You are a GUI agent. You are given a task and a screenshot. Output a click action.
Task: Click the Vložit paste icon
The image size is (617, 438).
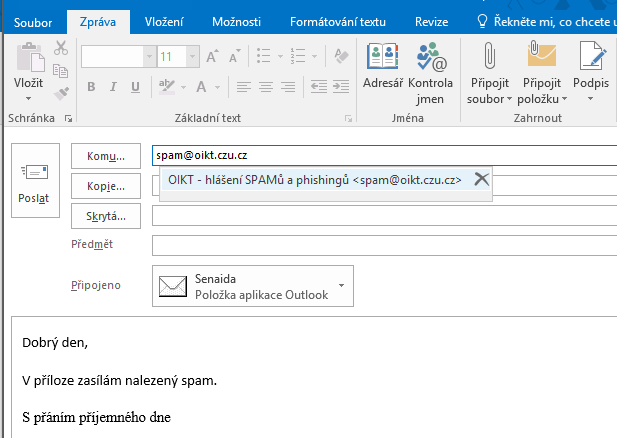[30, 57]
